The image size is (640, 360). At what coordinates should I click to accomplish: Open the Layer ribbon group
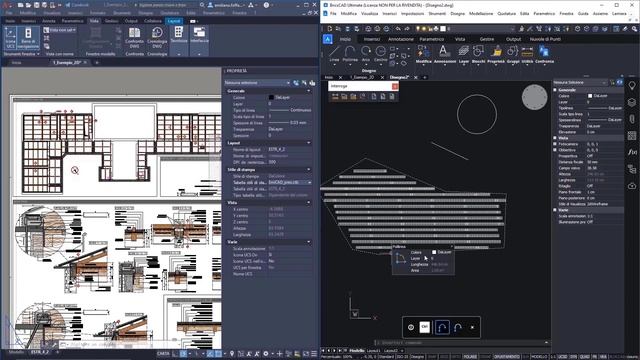(x=464, y=54)
